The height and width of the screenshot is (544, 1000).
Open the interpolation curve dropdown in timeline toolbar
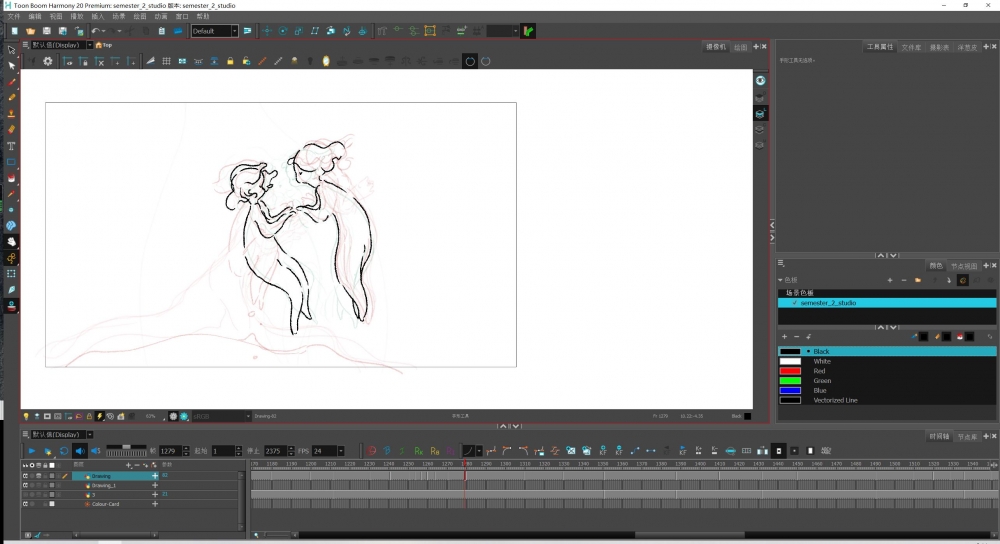(x=479, y=451)
